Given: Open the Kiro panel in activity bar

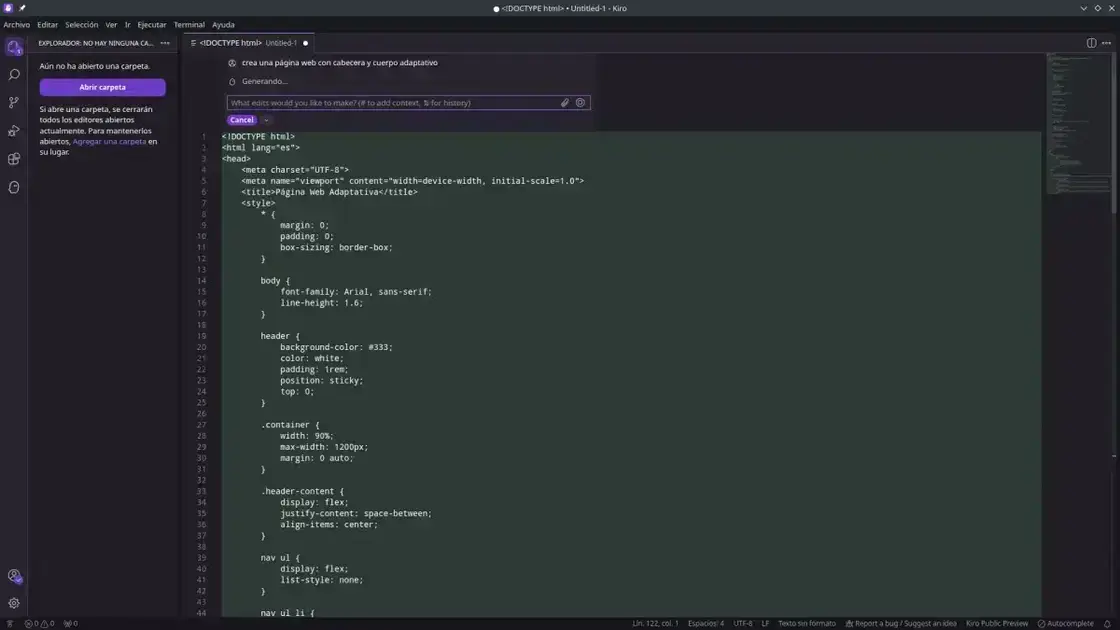Looking at the screenshot, I should 14,47.
